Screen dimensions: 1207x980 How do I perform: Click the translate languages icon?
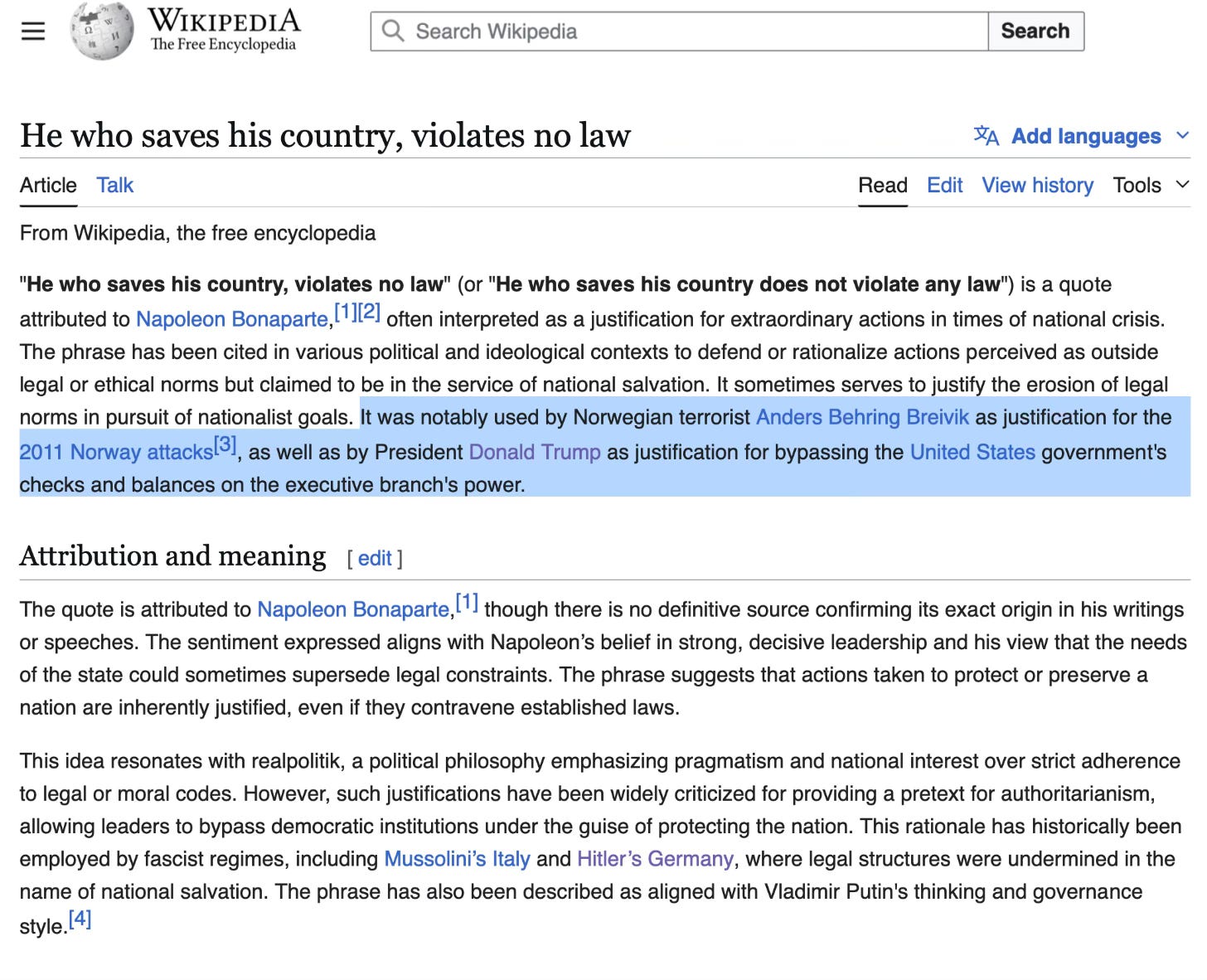pyautogui.click(x=986, y=135)
